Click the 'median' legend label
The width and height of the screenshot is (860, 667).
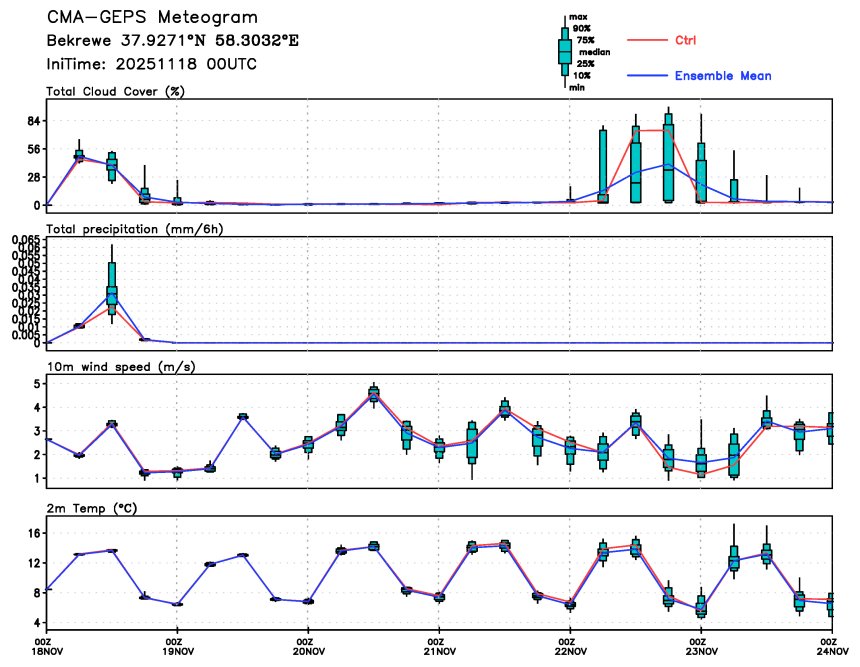tap(595, 52)
